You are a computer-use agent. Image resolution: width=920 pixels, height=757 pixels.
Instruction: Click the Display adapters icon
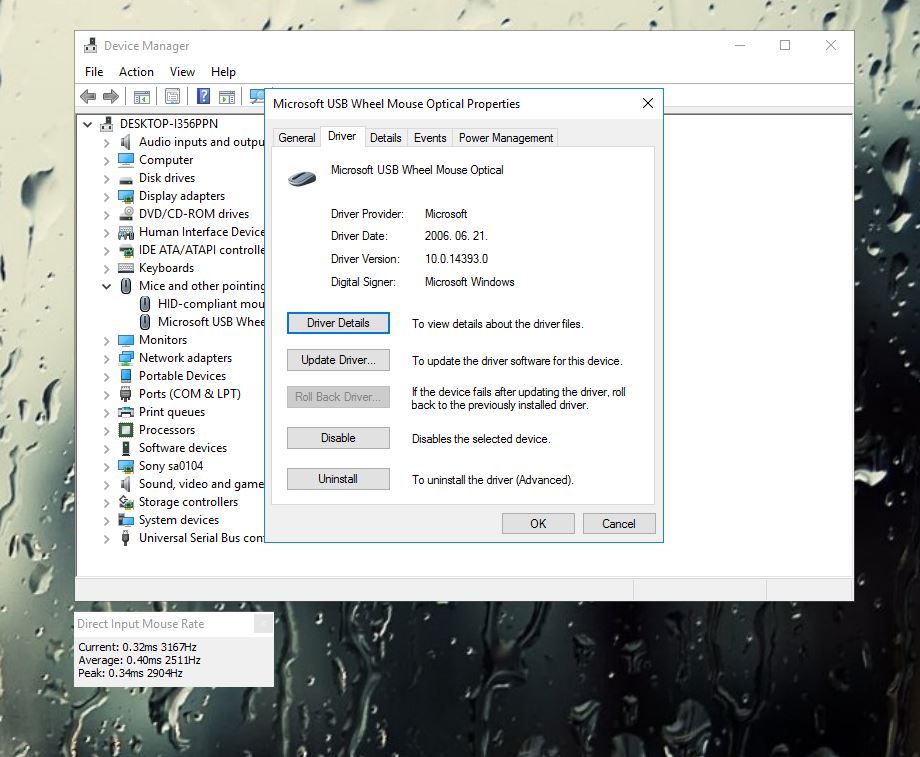(126, 196)
